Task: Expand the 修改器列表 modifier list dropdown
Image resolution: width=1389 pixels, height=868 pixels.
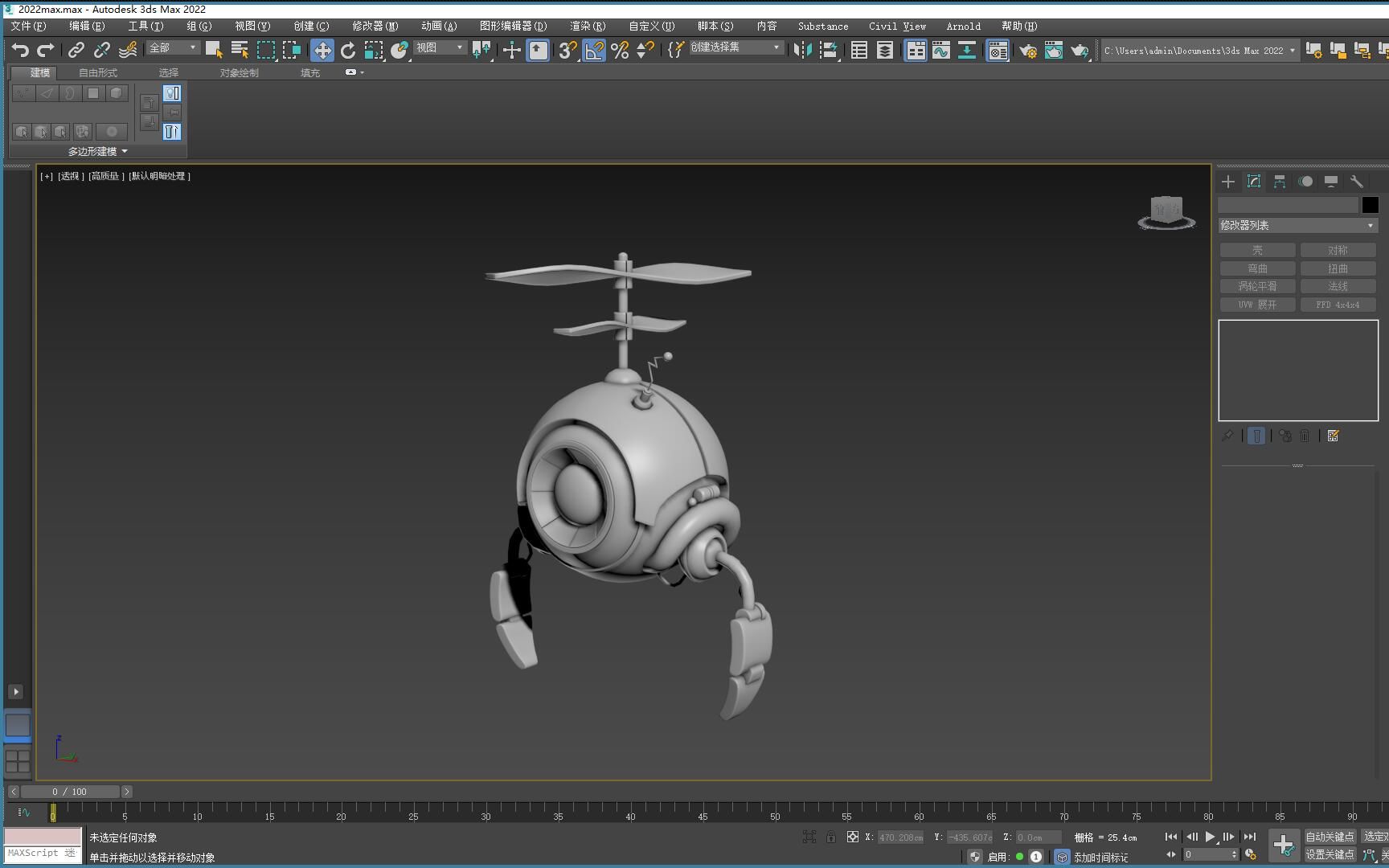Action: (1297, 226)
